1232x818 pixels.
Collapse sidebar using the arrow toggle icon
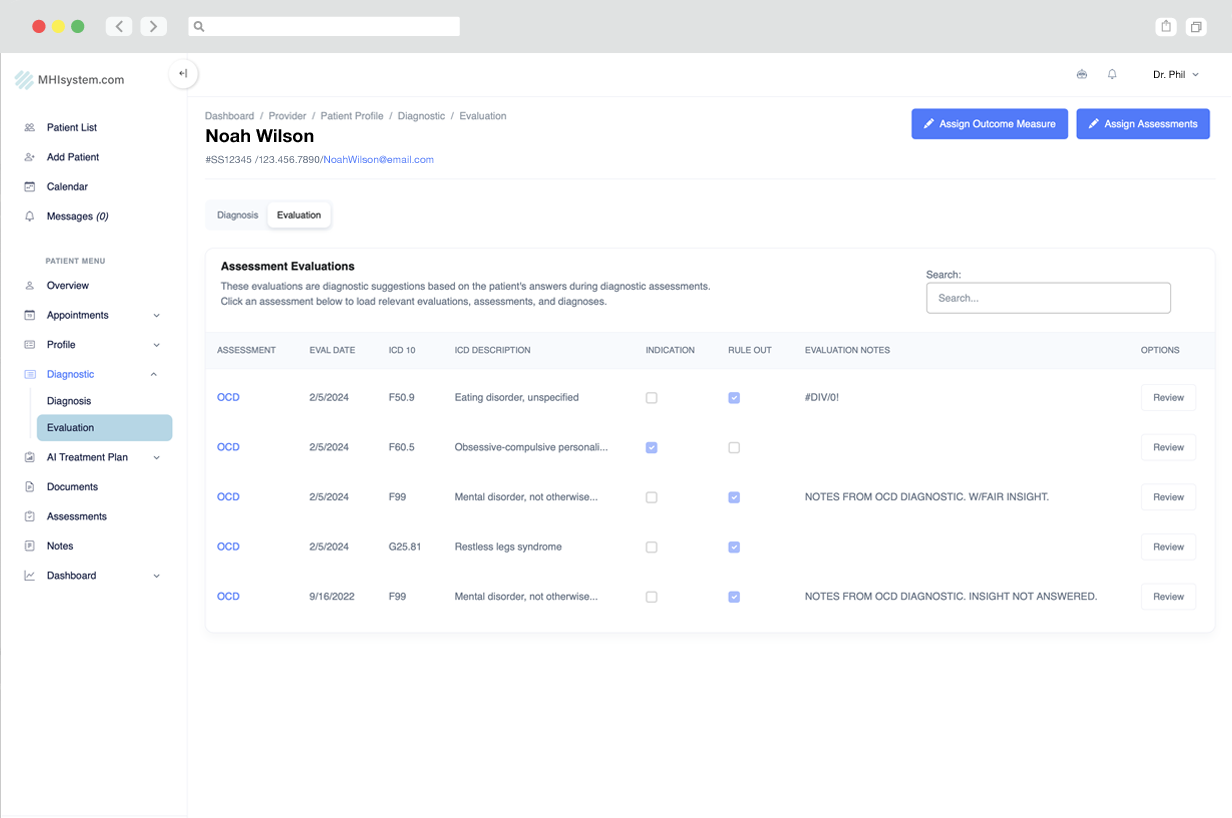pos(183,74)
